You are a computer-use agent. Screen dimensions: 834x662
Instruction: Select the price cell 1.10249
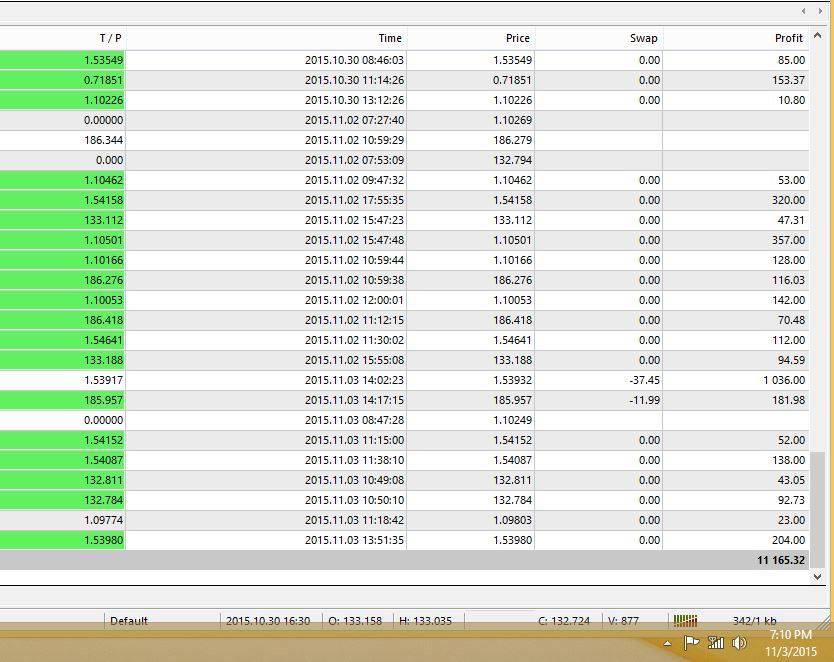pyautogui.click(x=513, y=420)
